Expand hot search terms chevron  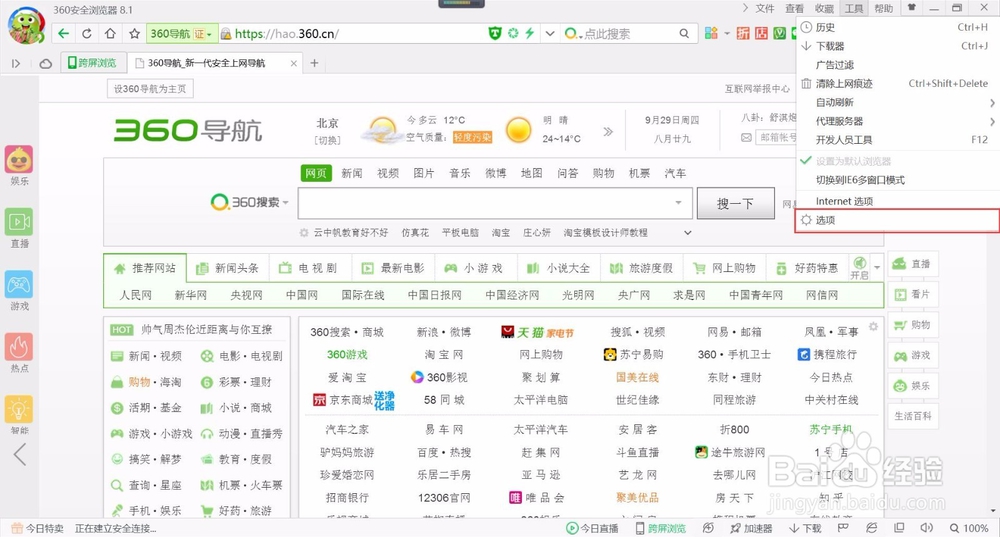[688, 233]
